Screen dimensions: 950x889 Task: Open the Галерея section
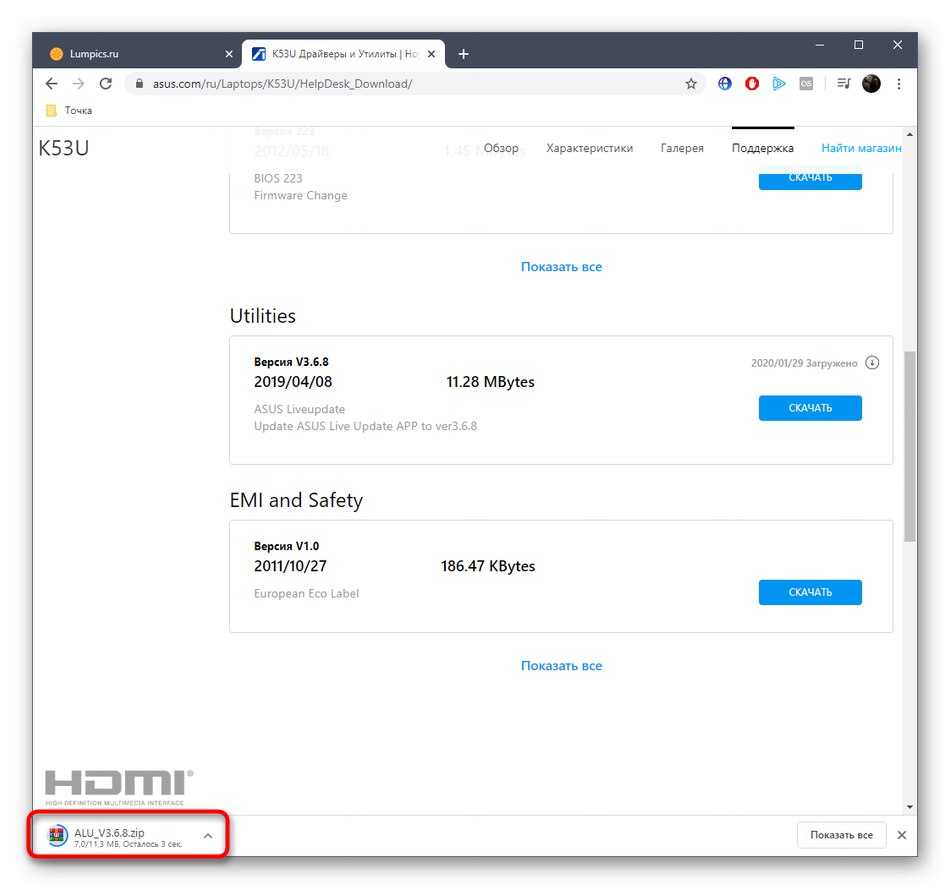[682, 148]
